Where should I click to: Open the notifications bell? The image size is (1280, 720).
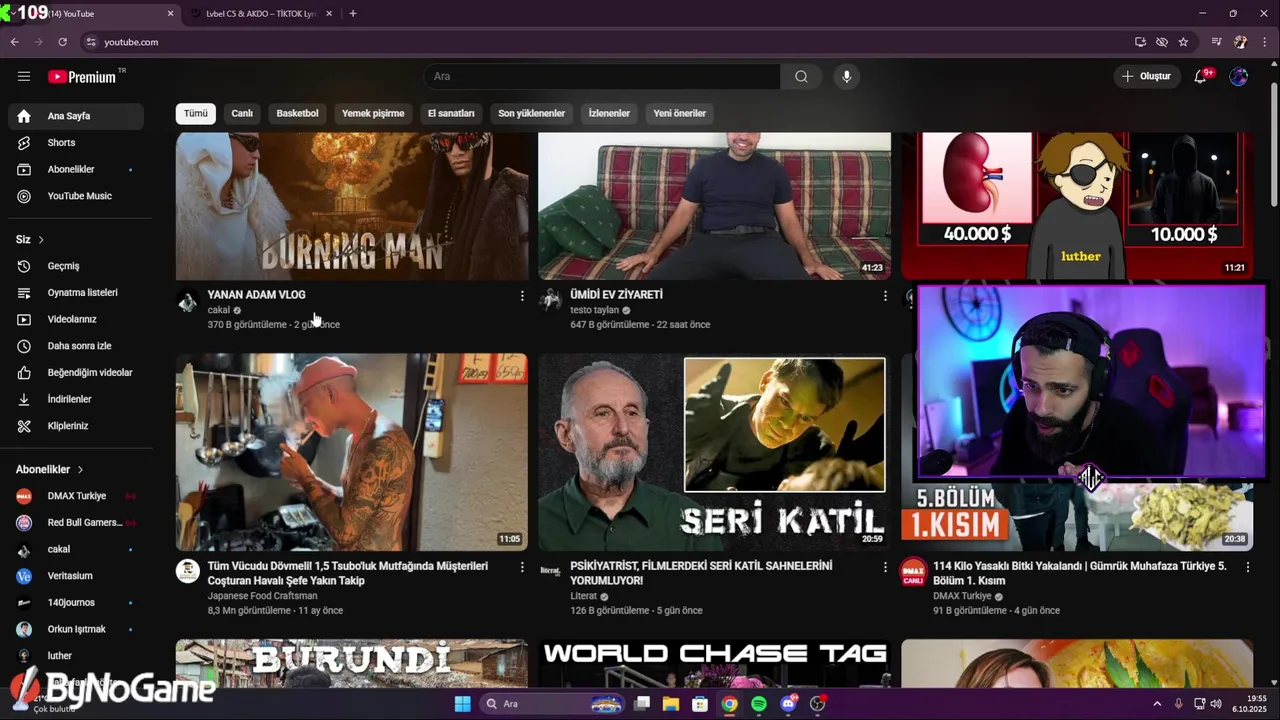pos(1200,77)
